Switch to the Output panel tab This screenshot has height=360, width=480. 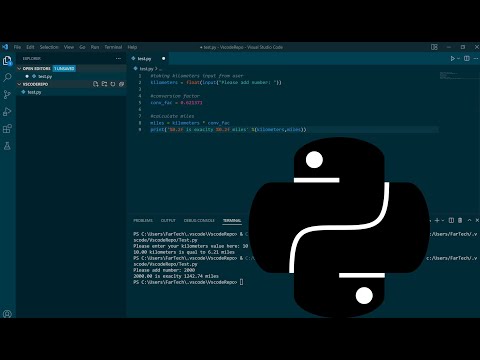[x=168, y=220]
